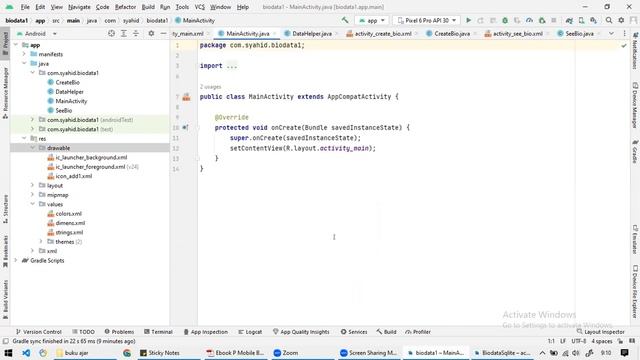Click the inspections checkmark in editor corner

coord(624,46)
